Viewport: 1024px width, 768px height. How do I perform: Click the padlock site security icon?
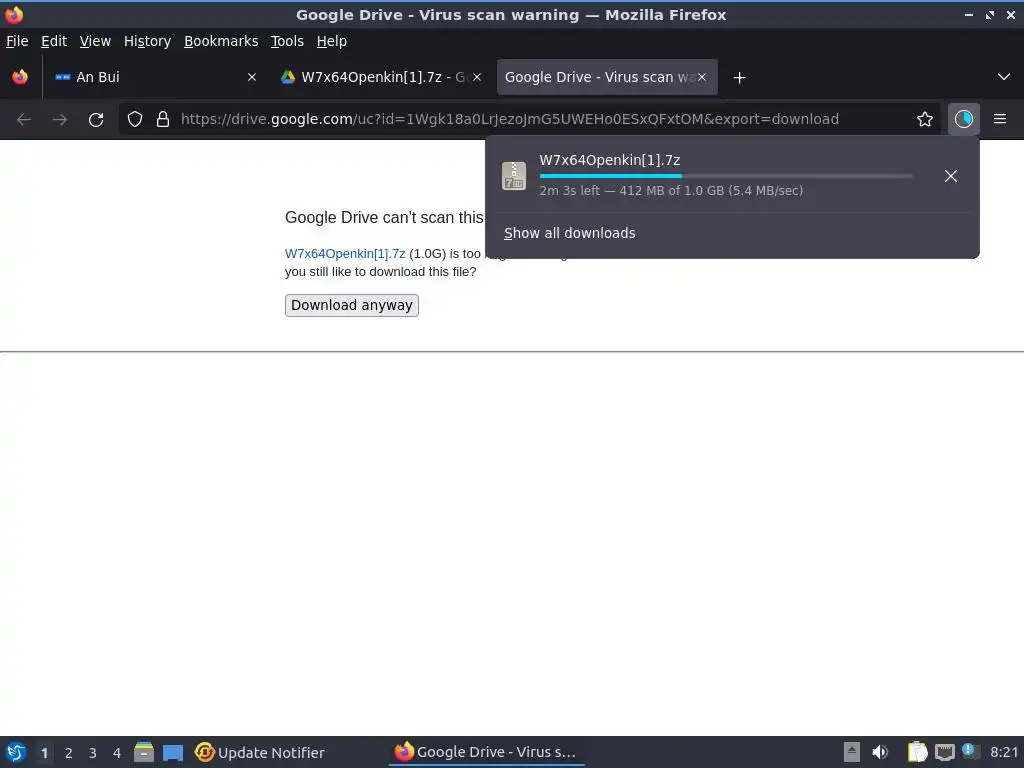point(163,120)
